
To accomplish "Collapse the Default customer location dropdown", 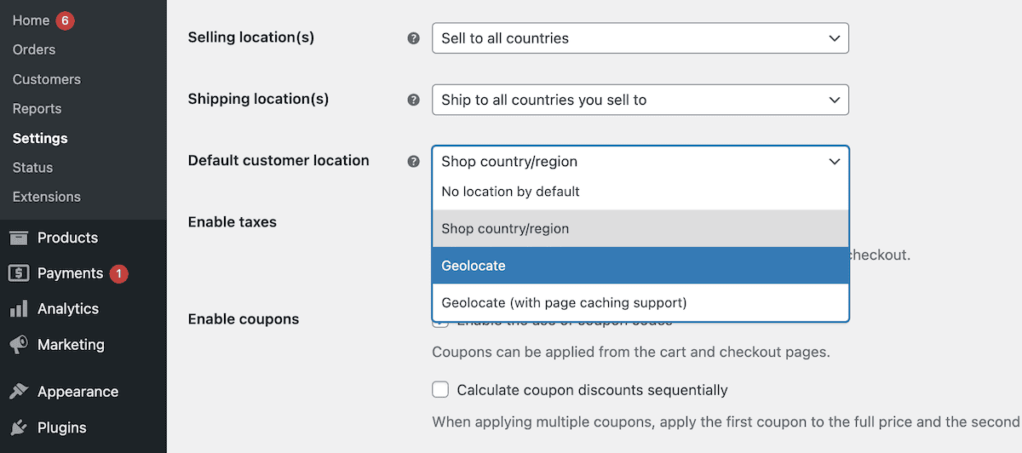I will pos(640,161).
